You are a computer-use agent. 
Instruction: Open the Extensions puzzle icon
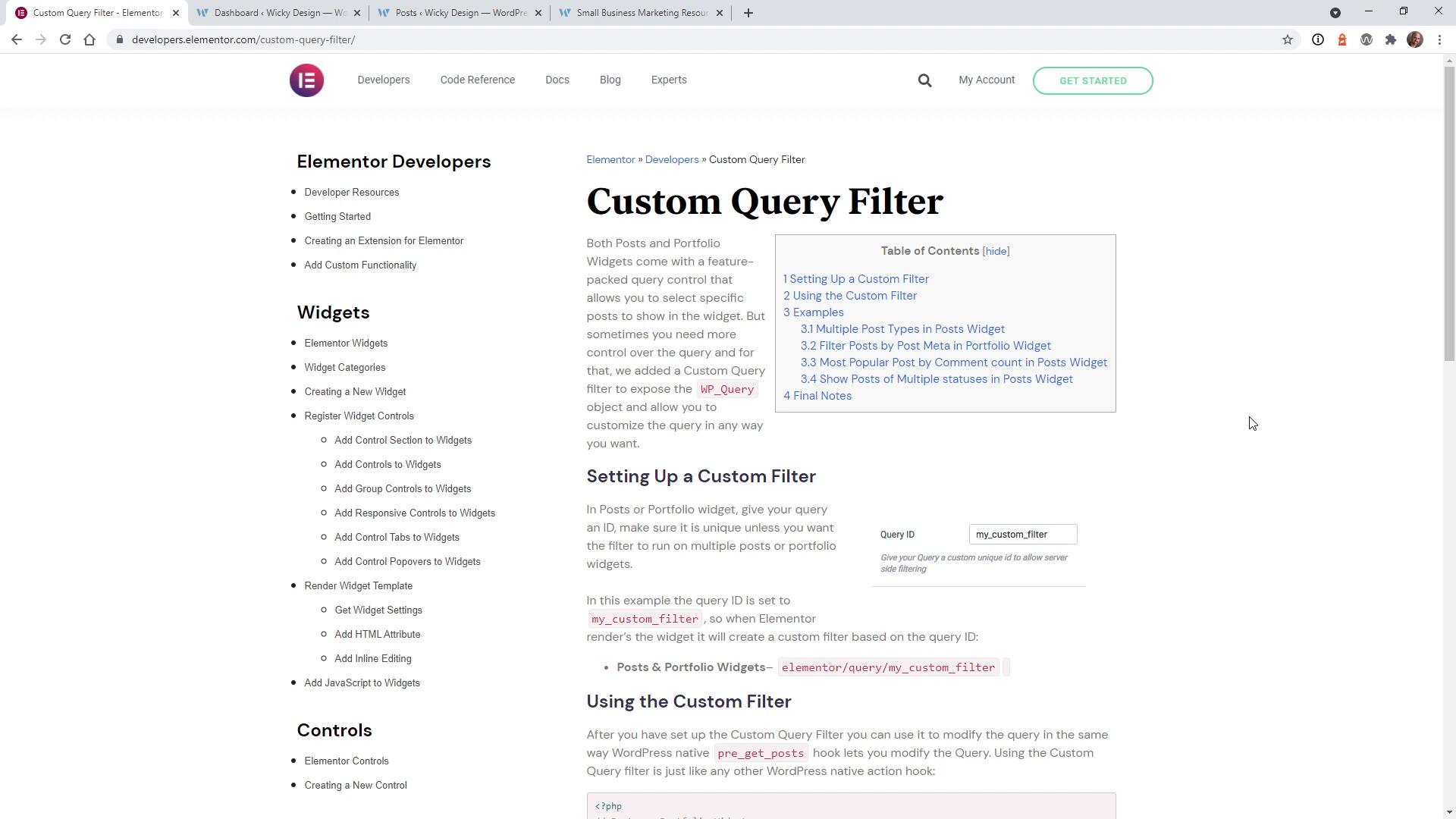click(x=1390, y=39)
